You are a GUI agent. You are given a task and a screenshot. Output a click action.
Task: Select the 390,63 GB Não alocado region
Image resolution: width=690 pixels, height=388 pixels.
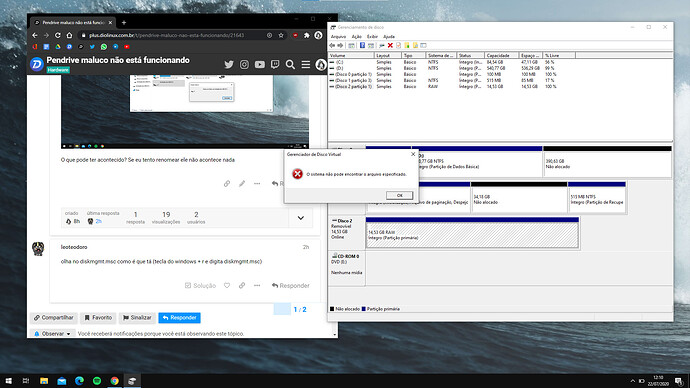click(607, 162)
